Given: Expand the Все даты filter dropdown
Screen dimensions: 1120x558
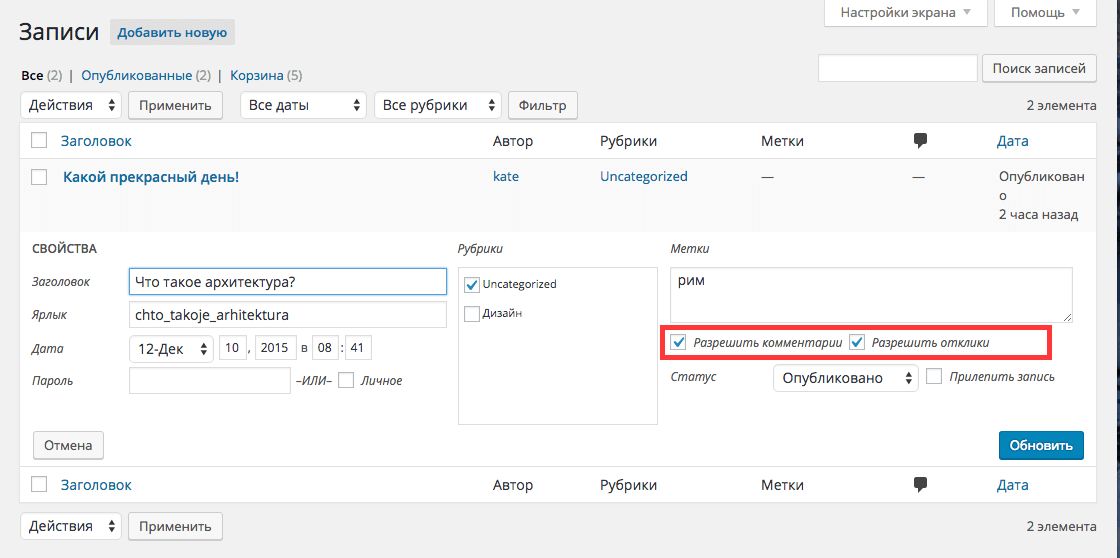Looking at the screenshot, I should tap(304, 105).
